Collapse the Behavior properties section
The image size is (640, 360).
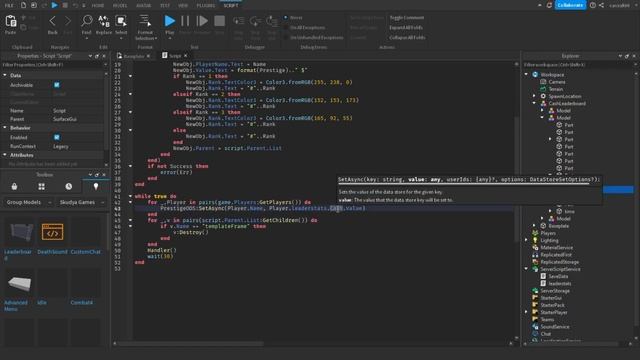[x=5, y=128]
